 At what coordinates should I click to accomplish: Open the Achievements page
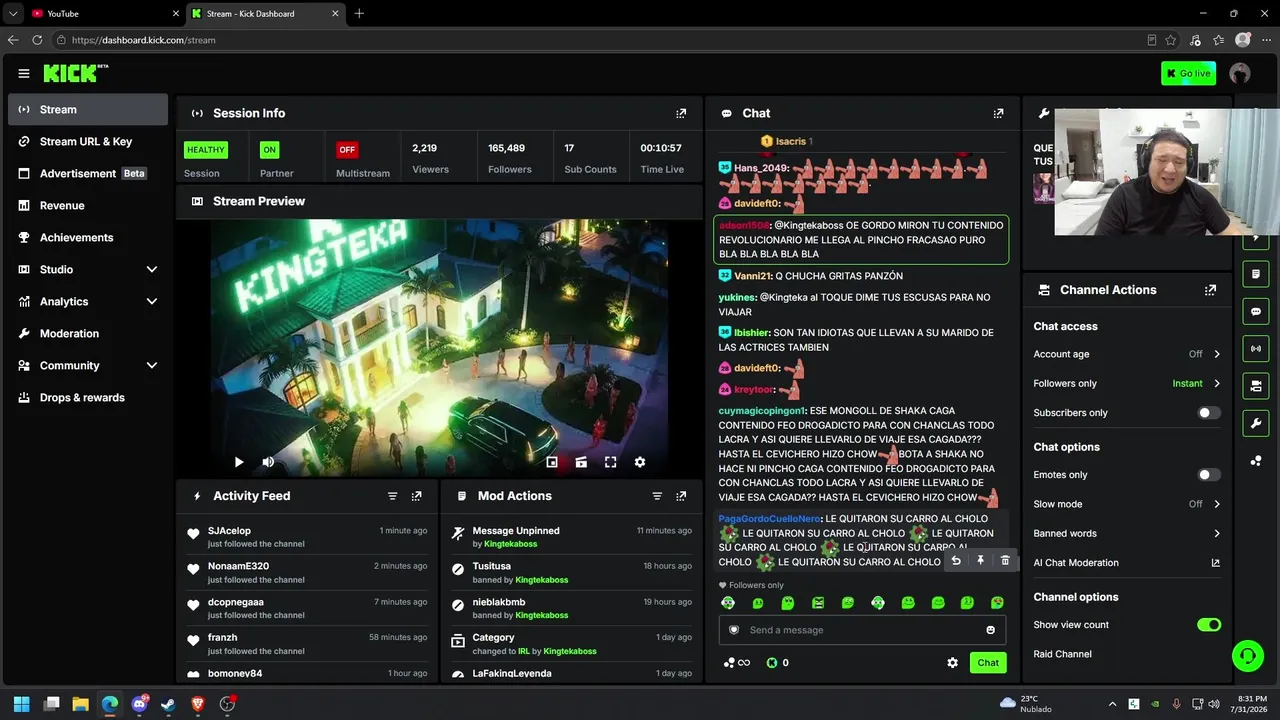point(88,238)
